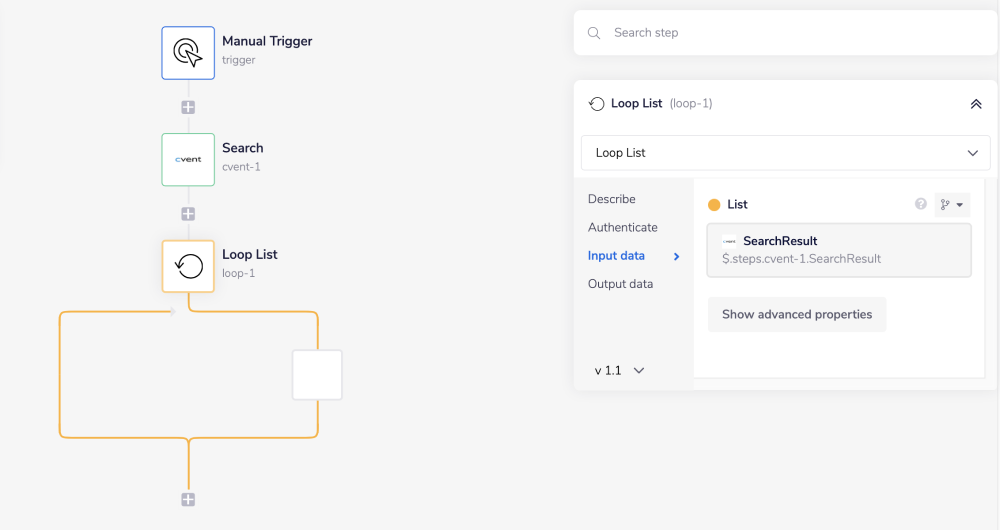Image resolution: width=1000 pixels, height=531 pixels.
Task: Collapse the Loop List properties panel
Action: coord(976,104)
